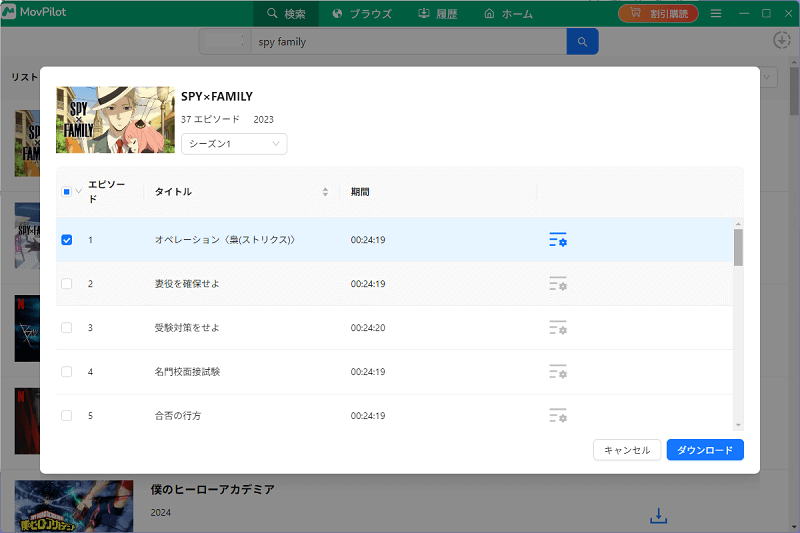Switch to the 検索 tab
800x533 pixels.
click(x=286, y=13)
